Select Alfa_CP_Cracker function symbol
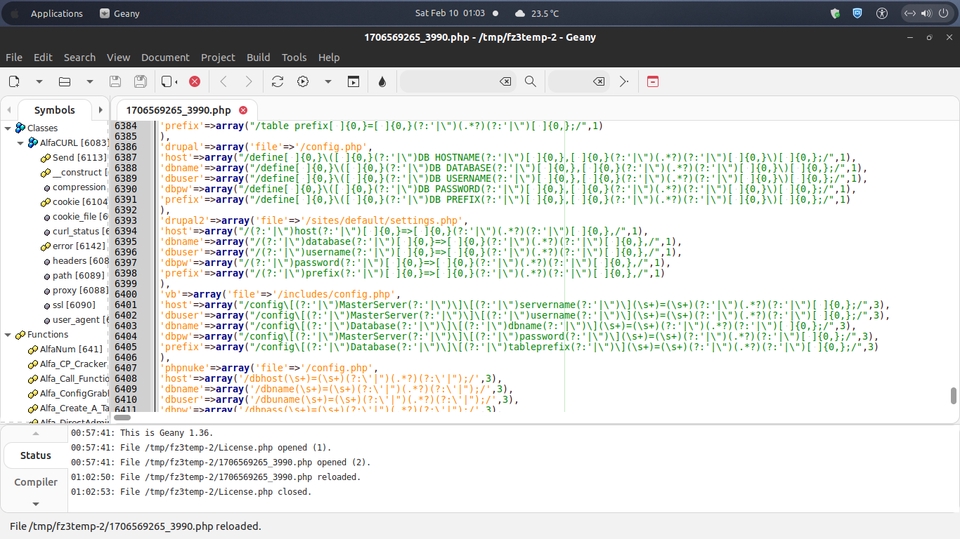The height and width of the screenshot is (539, 960). click(73, 364)
